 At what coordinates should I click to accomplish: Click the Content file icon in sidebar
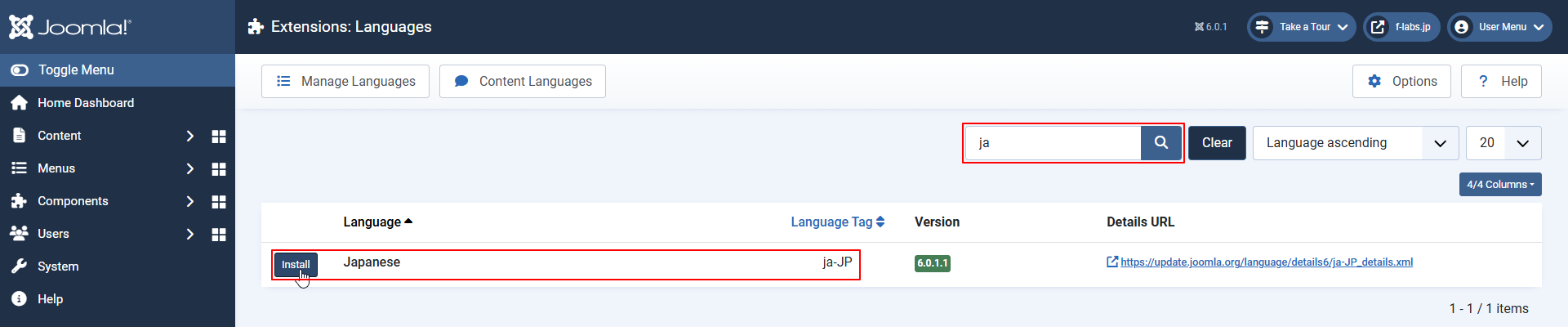click(x=19, y=135)
